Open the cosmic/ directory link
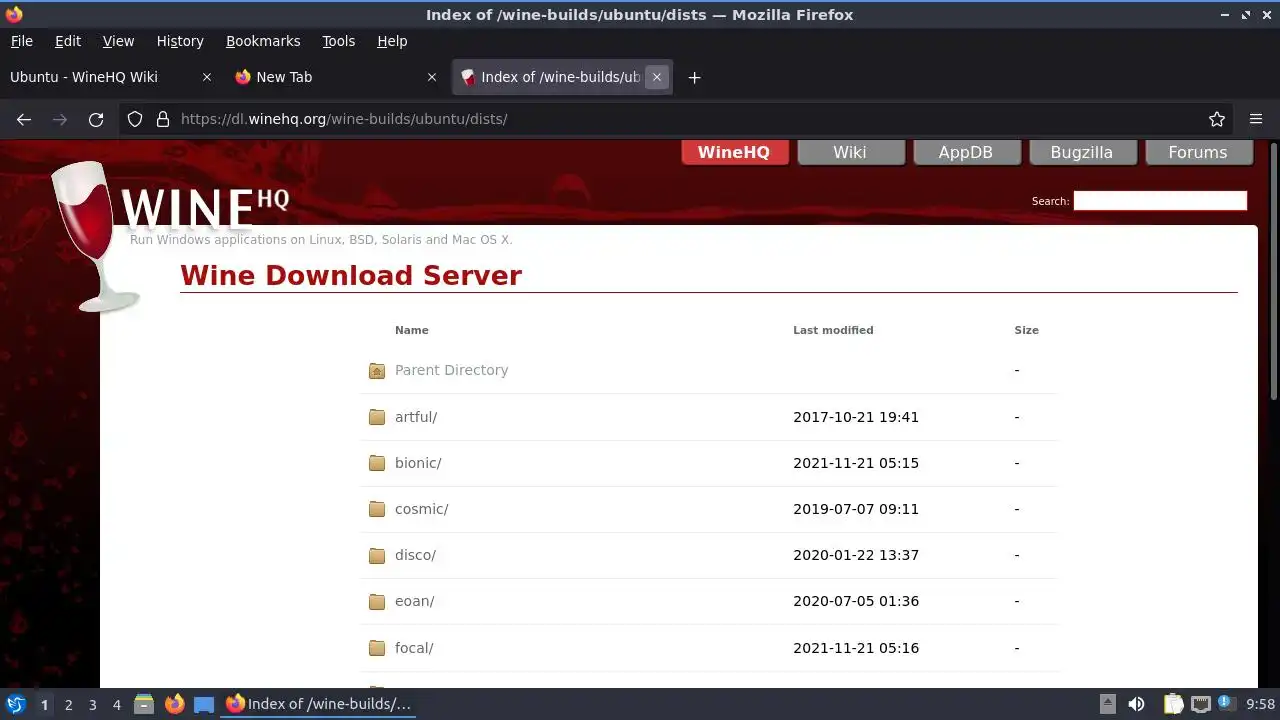Screen dimensions: 1280x720 point(421,509)
